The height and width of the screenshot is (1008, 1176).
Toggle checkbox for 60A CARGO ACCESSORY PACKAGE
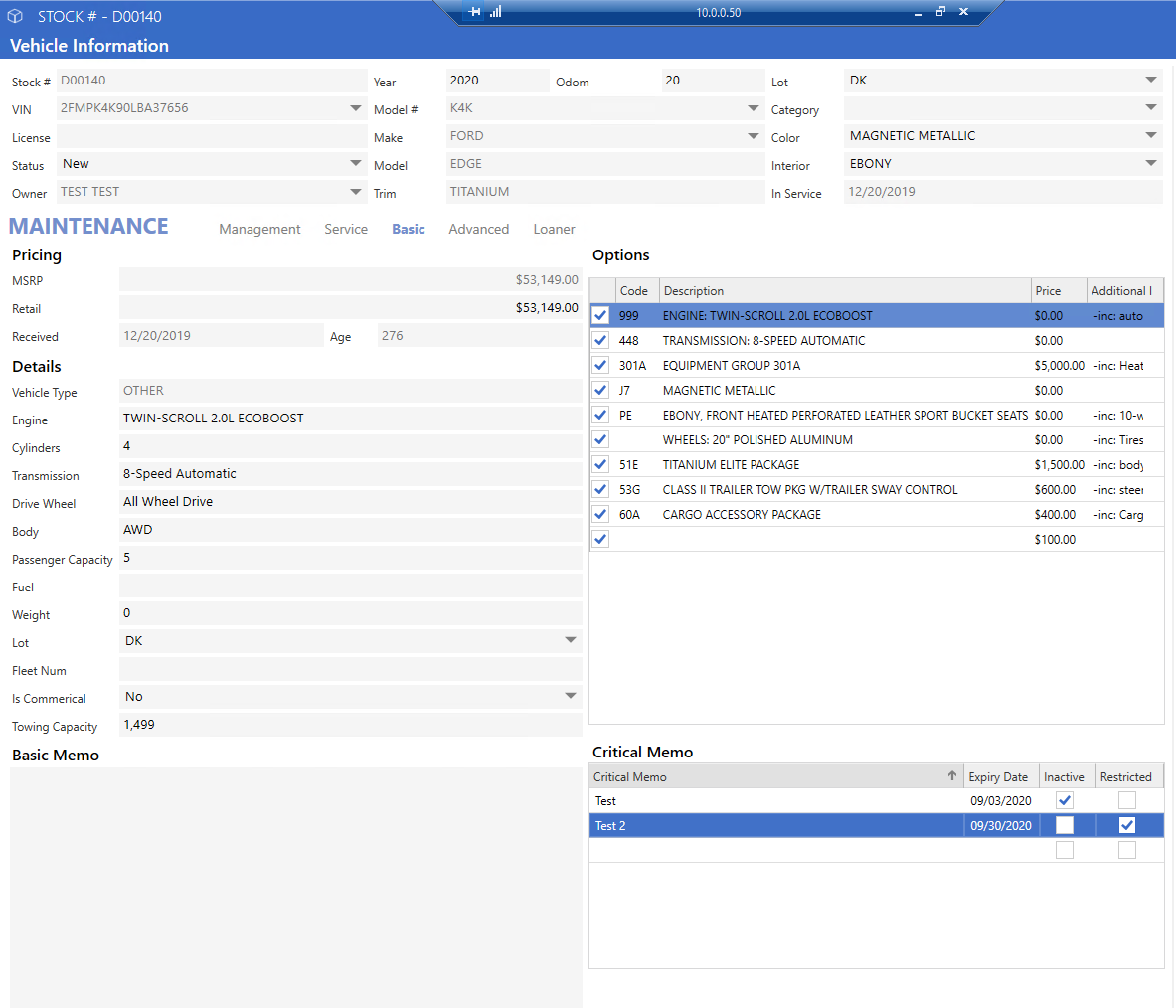[x=600, y=514]
